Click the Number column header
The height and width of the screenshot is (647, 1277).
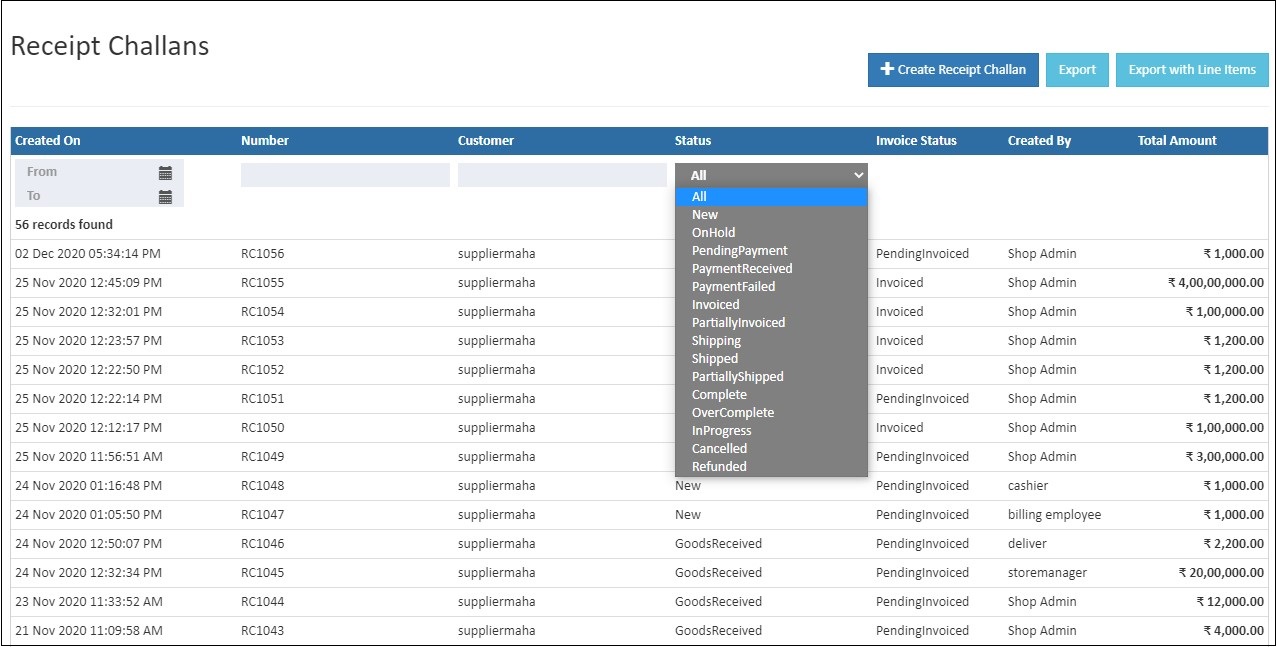[265, 141]
